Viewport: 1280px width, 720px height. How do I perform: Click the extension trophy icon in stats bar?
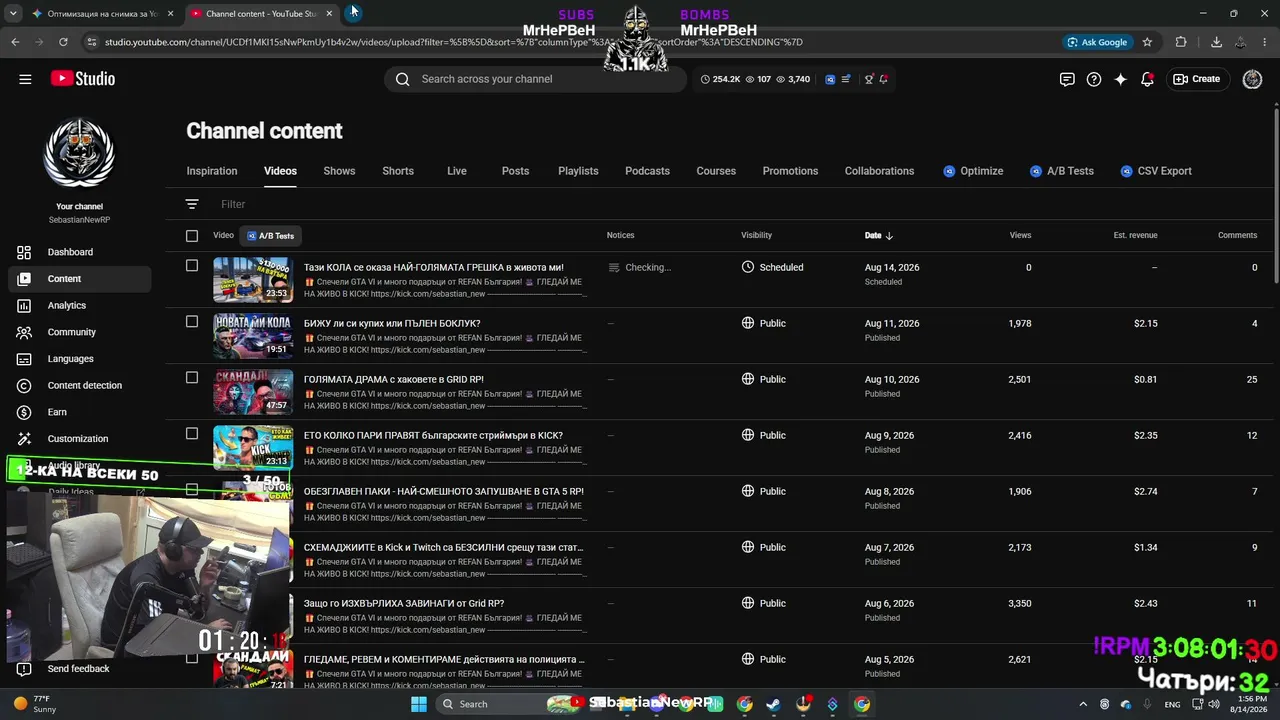(x=869, y=79)
